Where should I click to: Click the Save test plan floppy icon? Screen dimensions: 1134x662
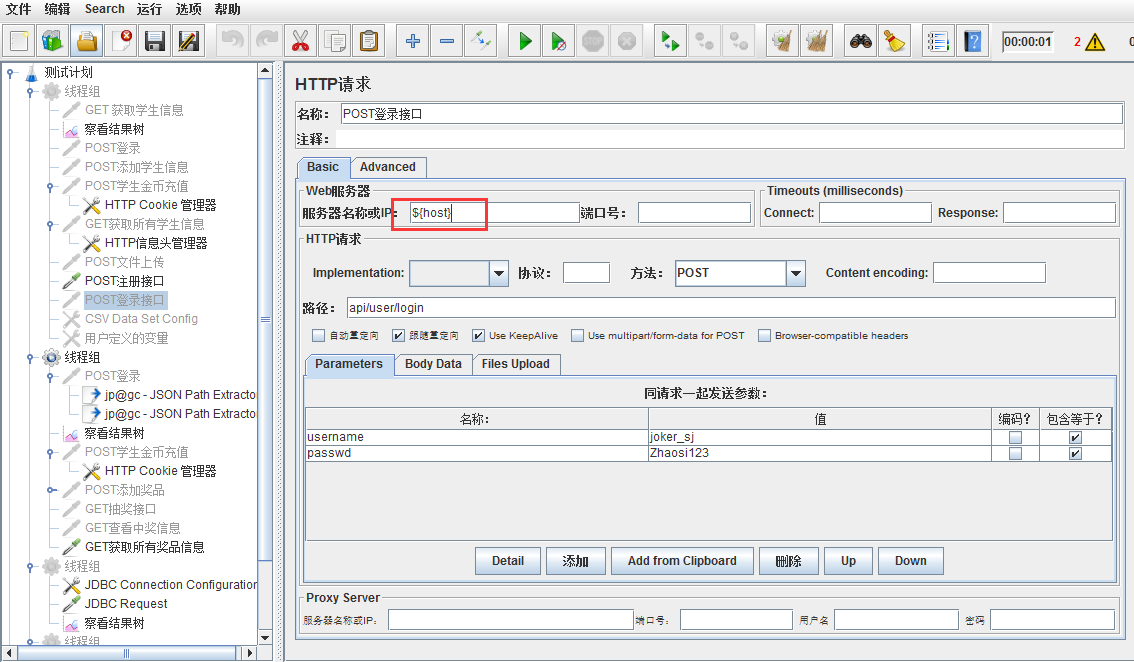tap(154, 41)
